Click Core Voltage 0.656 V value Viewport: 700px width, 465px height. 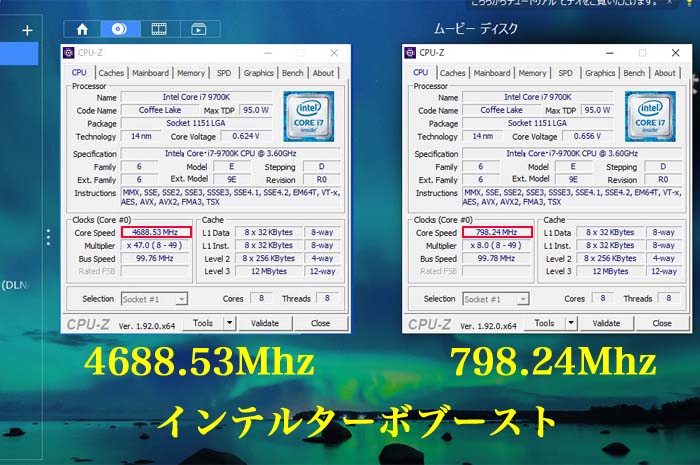(x=588, y=136)
